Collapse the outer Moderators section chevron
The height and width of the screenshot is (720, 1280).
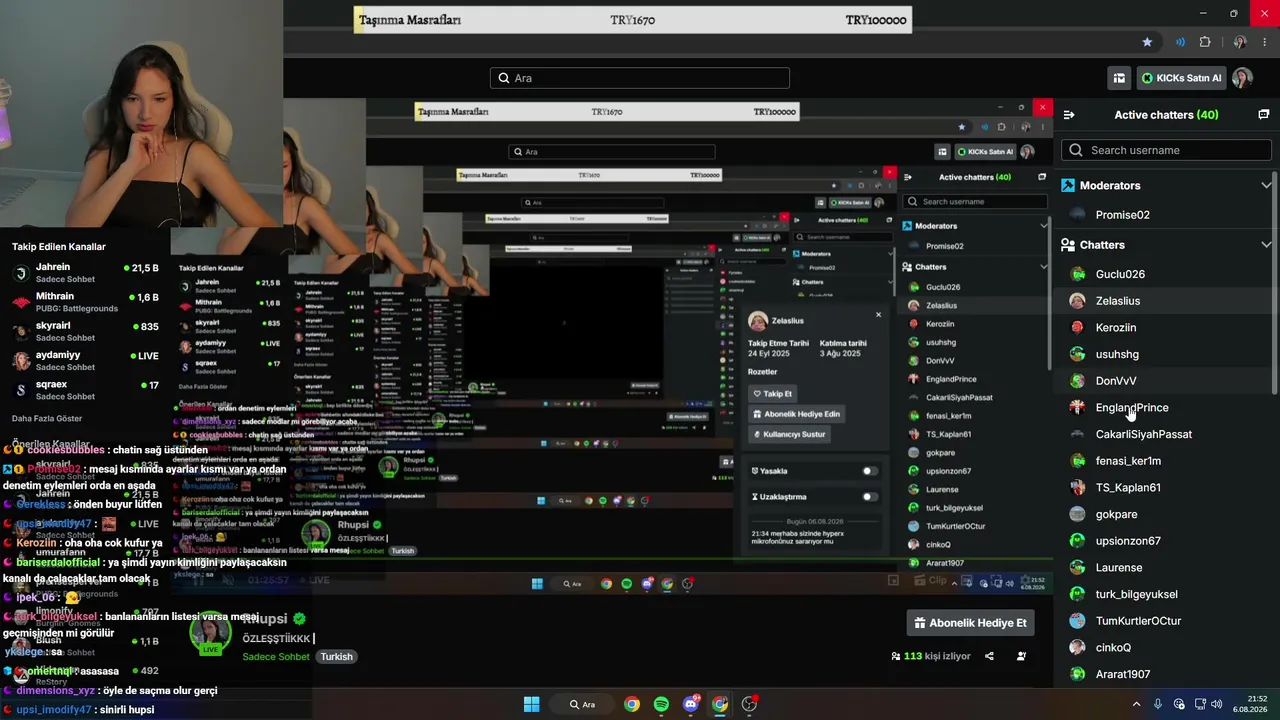point(1266,185)
